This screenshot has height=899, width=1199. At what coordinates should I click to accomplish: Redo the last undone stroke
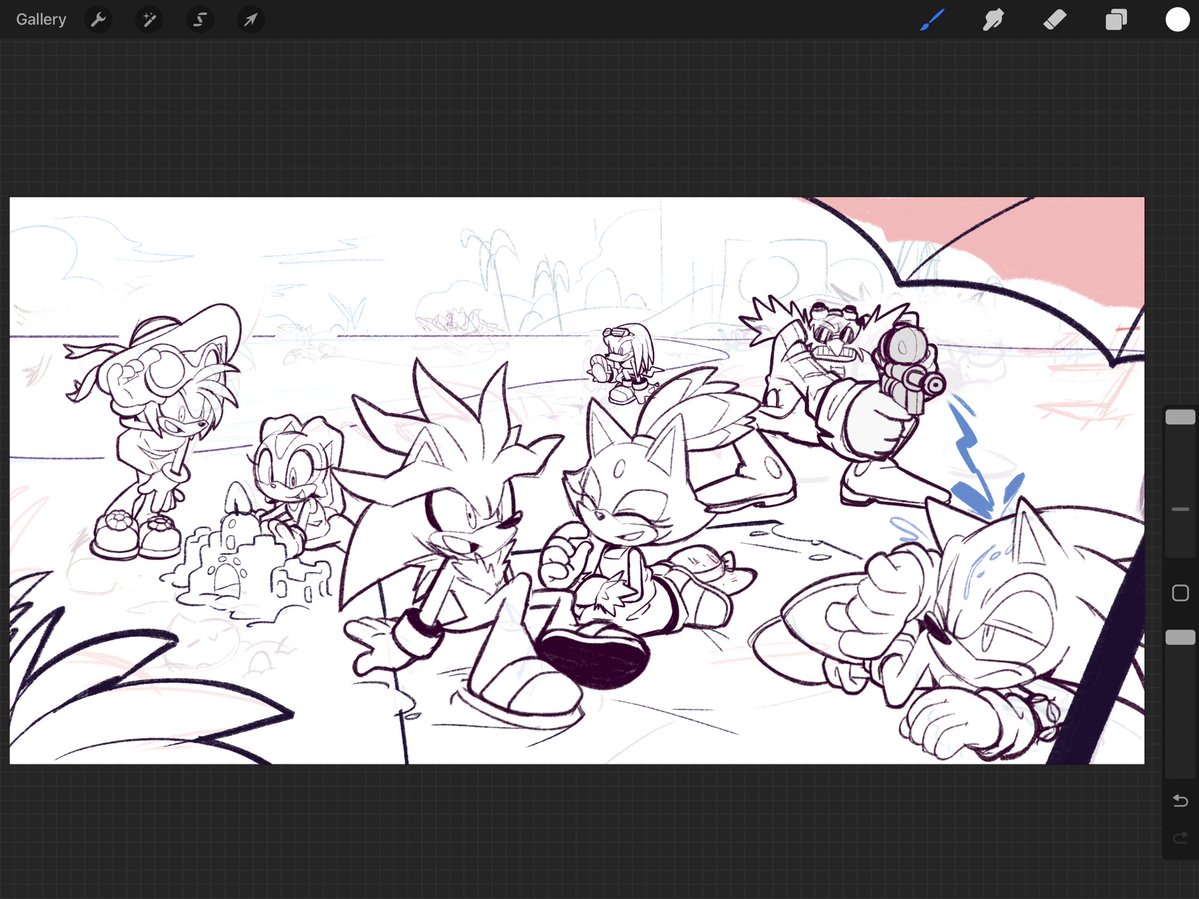point(1180,838)
